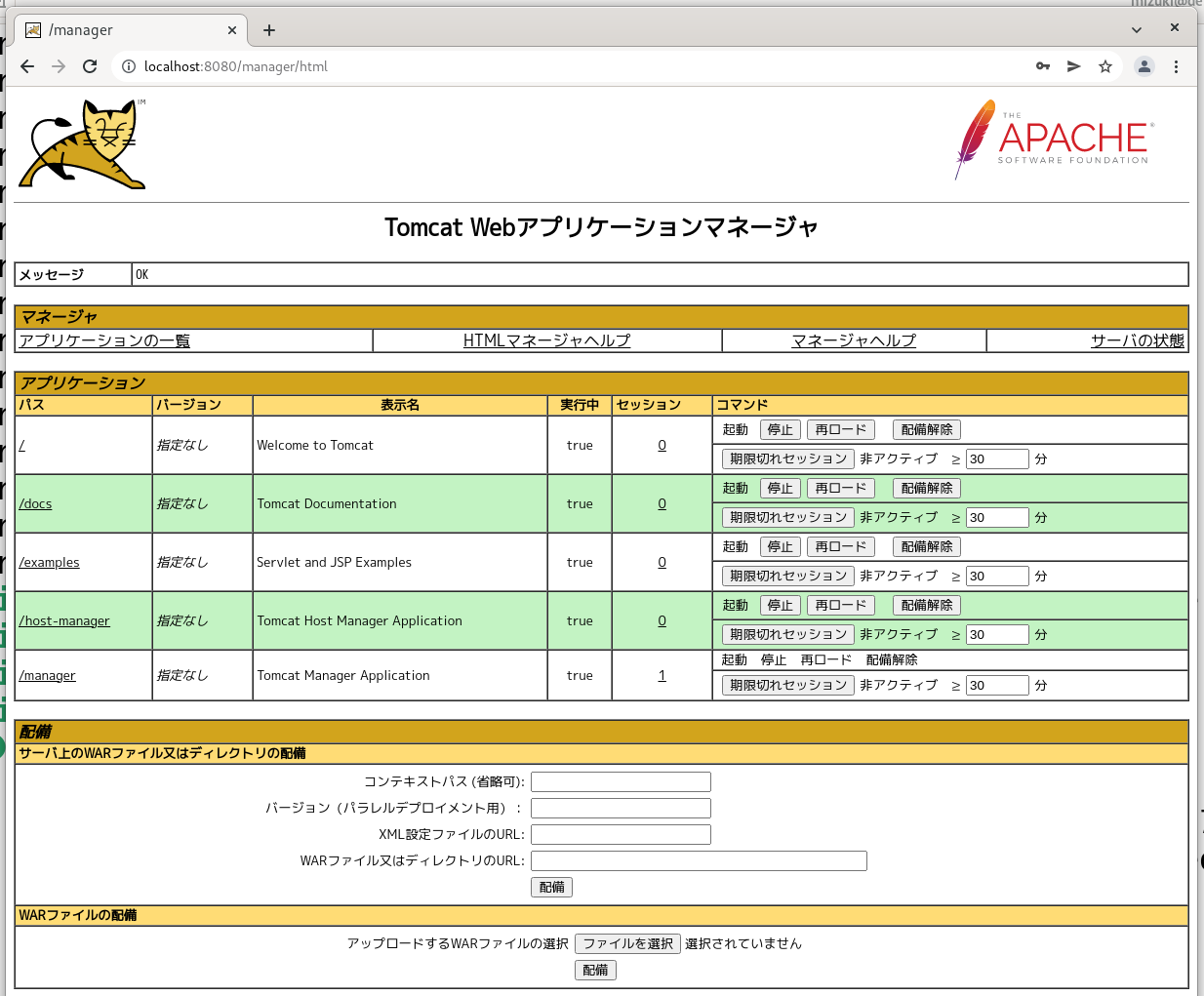This screenshot has height=996, width=1204.
Task: Undeploy (配備解除) the root / application
Action: pos(927,430)
